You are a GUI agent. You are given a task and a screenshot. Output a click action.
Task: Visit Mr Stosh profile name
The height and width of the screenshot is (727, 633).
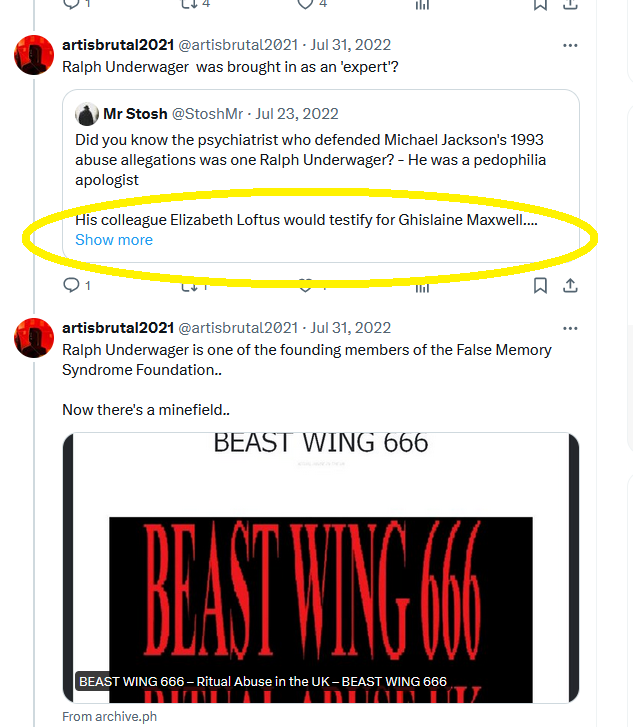click(135, 114)
